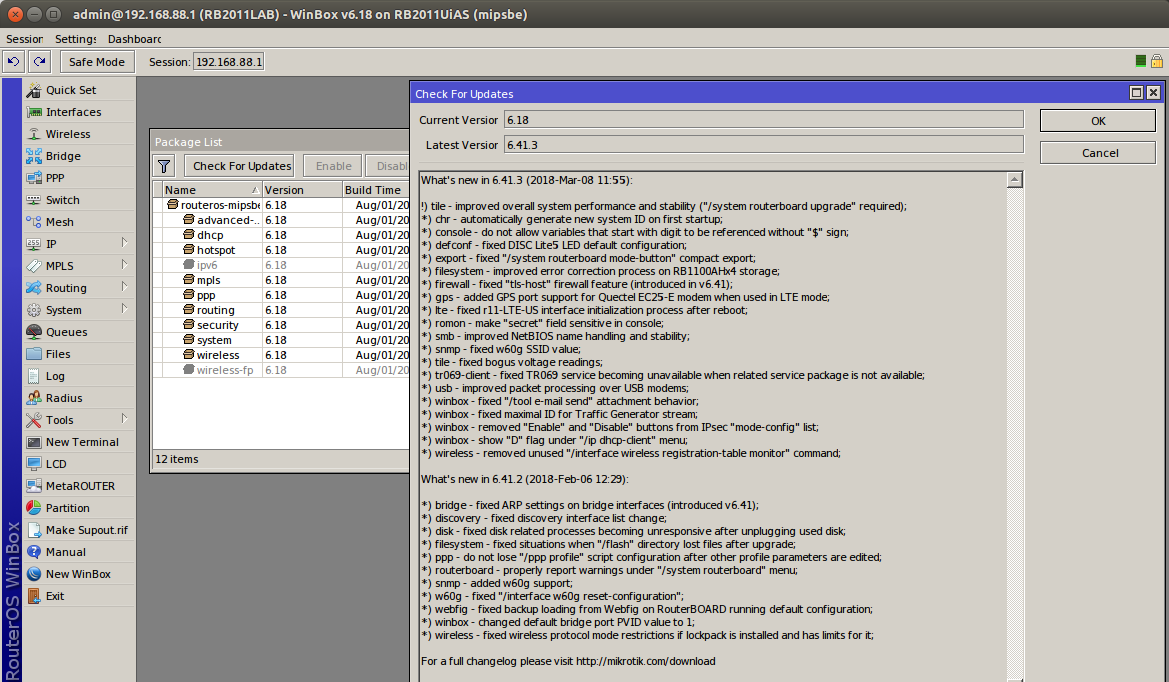The height and width of the screenshot is (682, 1169).
Task: Open the Wireless menu icon
Action: 34,134
